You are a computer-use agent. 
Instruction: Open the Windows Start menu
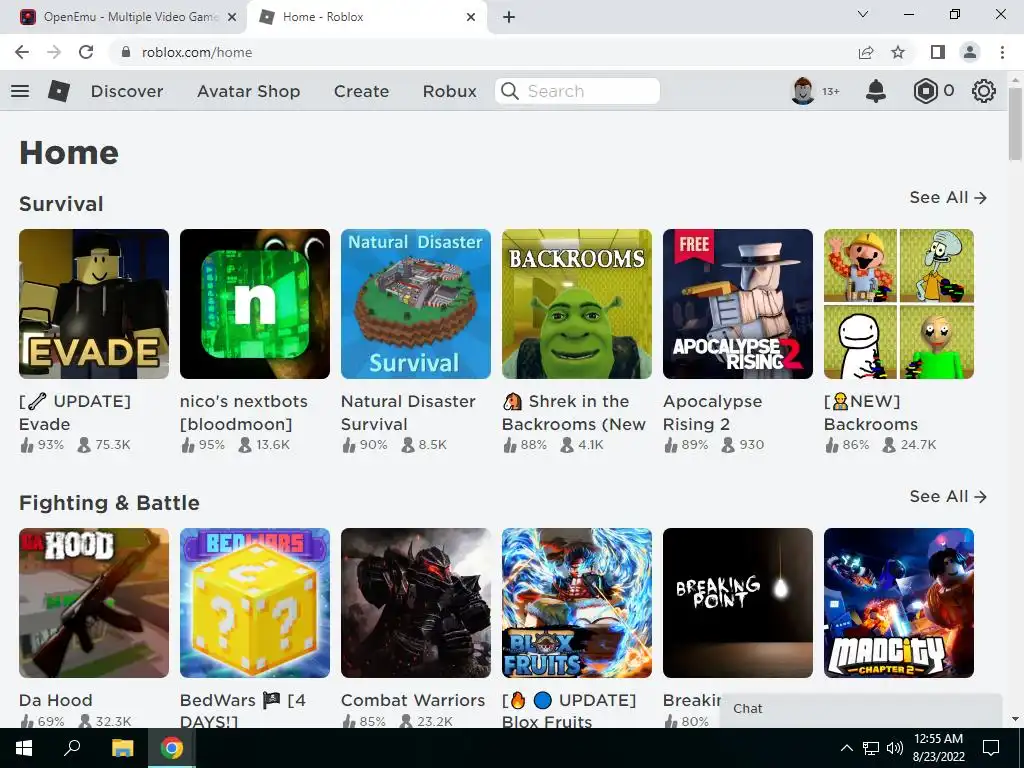[24, 748]
